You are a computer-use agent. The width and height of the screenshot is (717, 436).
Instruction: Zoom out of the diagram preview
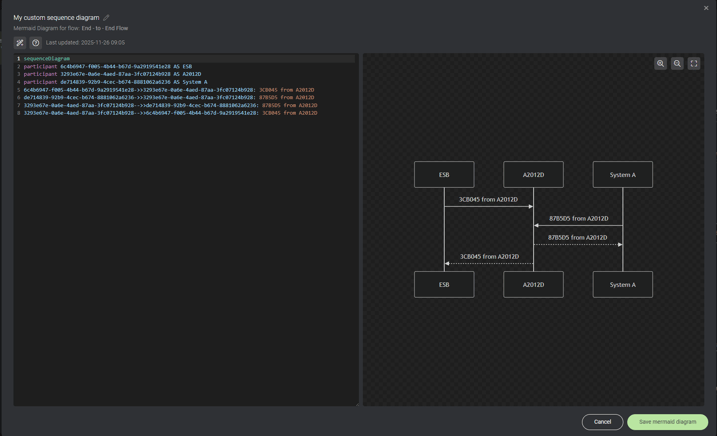click(677, 64)
